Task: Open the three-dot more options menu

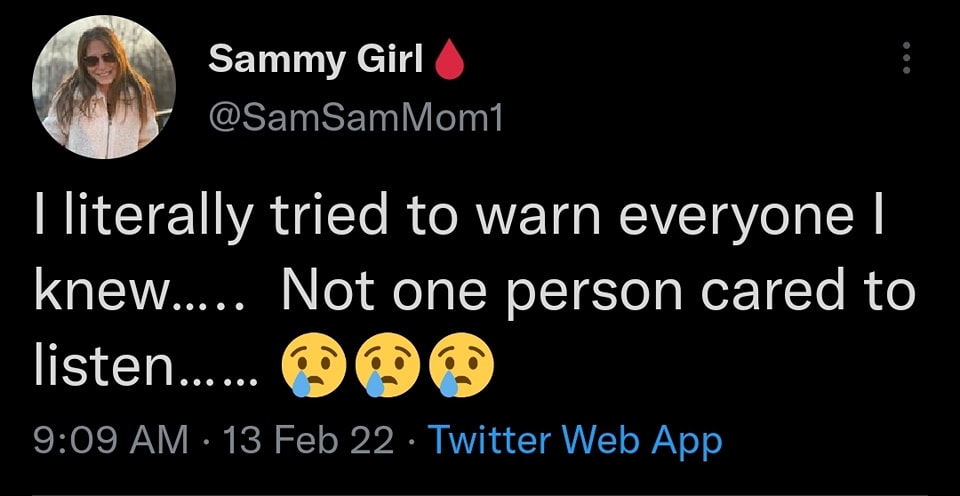Action: click(x=907, y=58)
